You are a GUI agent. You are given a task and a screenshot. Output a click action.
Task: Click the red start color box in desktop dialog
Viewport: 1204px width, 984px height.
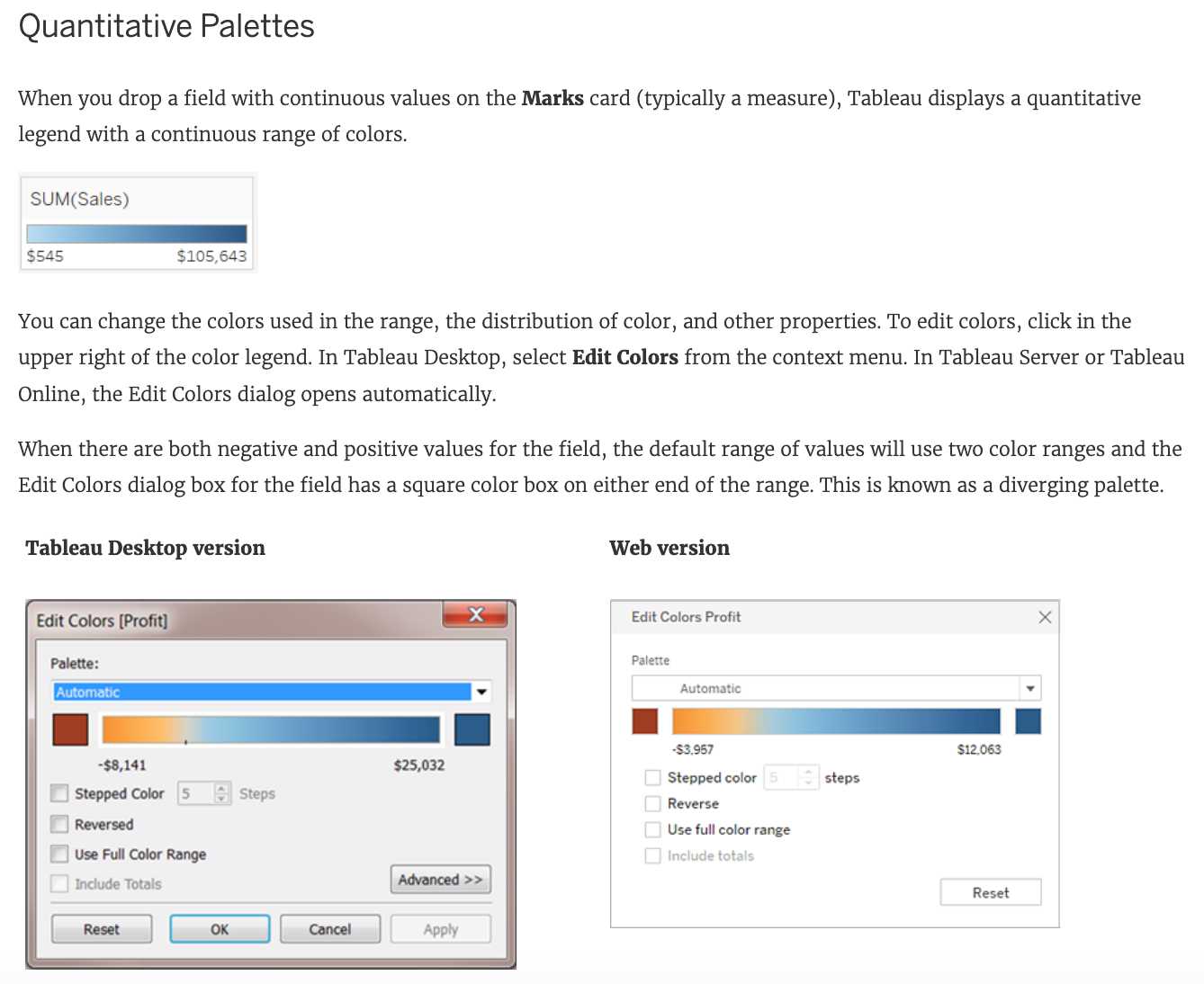pos(70,729)
